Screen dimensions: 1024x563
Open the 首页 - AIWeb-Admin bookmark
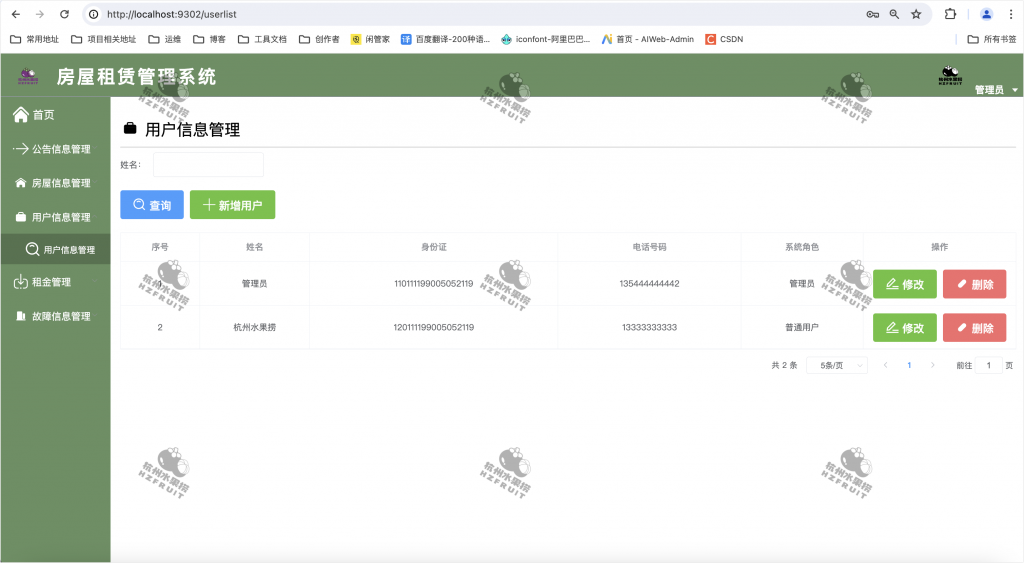tap(648, 39)
